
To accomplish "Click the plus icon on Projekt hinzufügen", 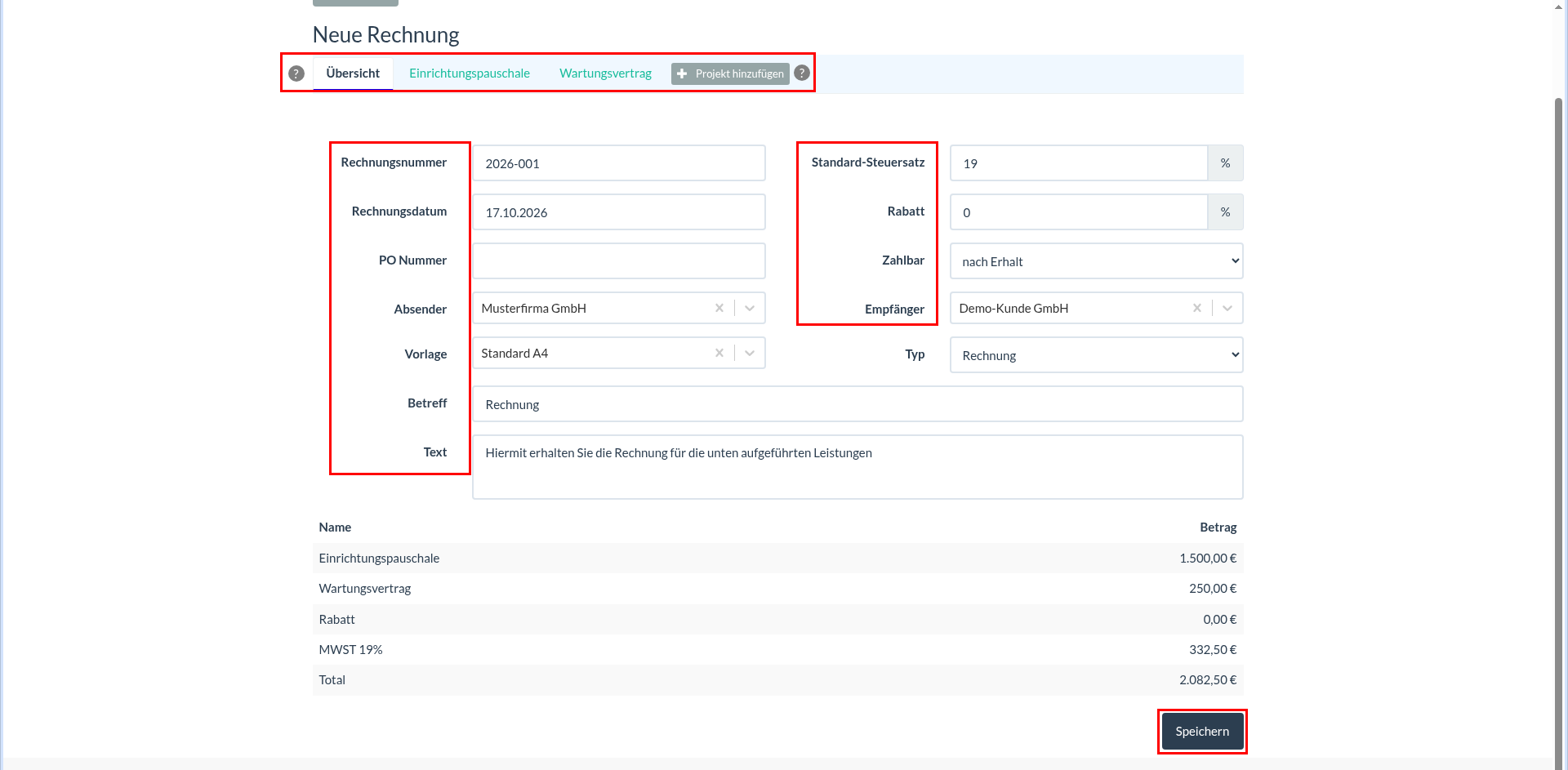I will [682, 73].
